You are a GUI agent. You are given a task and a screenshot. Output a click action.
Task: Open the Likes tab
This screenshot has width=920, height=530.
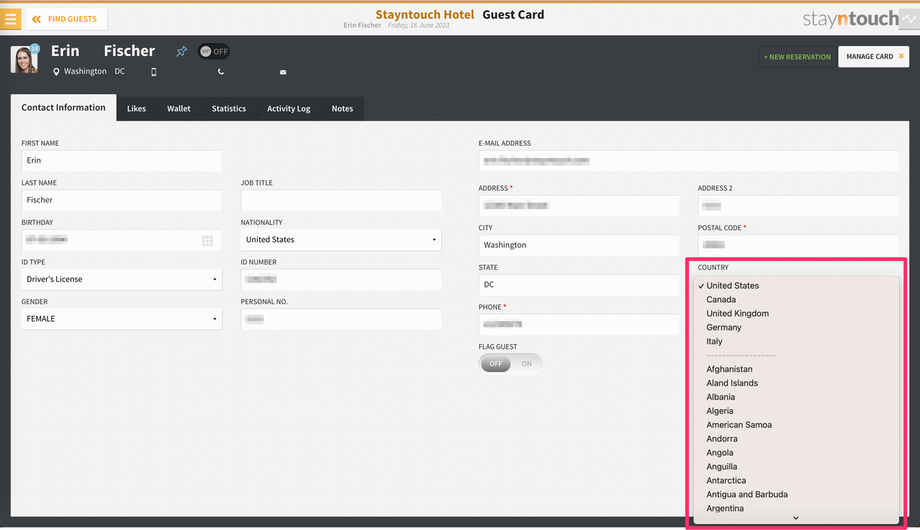click(x=136, y=109)
